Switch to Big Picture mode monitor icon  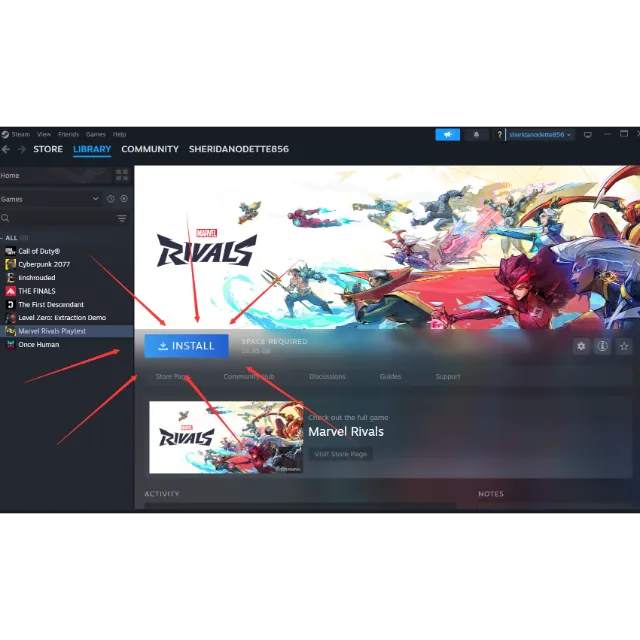(x=587, y=134)
